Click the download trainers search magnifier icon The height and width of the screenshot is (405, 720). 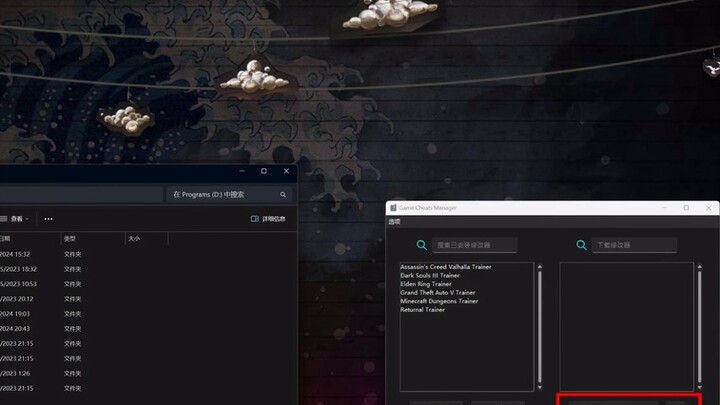(x=581, y=245)
